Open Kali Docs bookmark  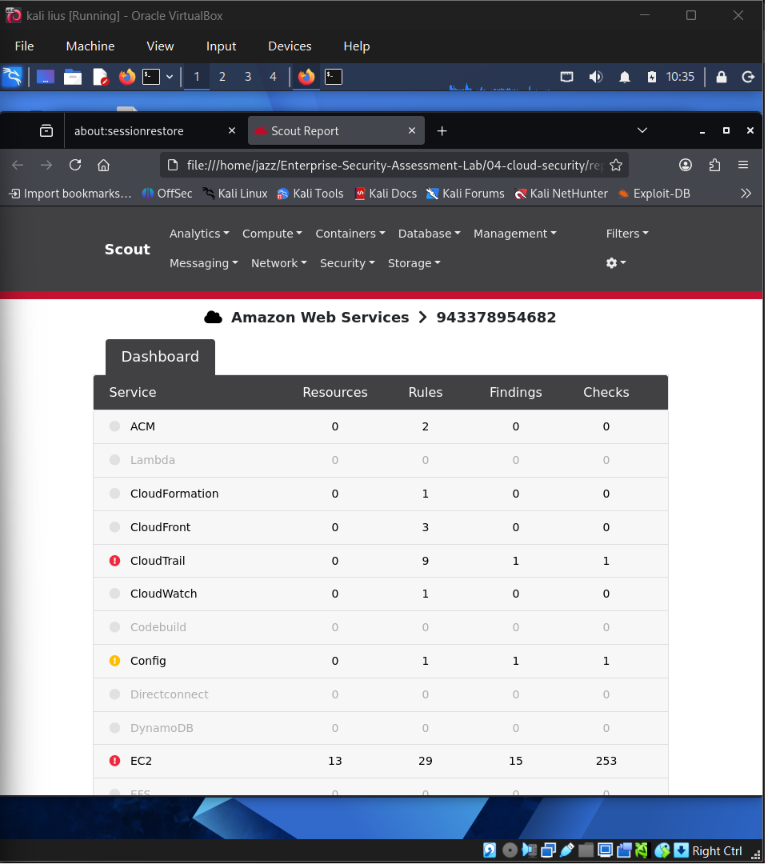[x=386, y=193]
